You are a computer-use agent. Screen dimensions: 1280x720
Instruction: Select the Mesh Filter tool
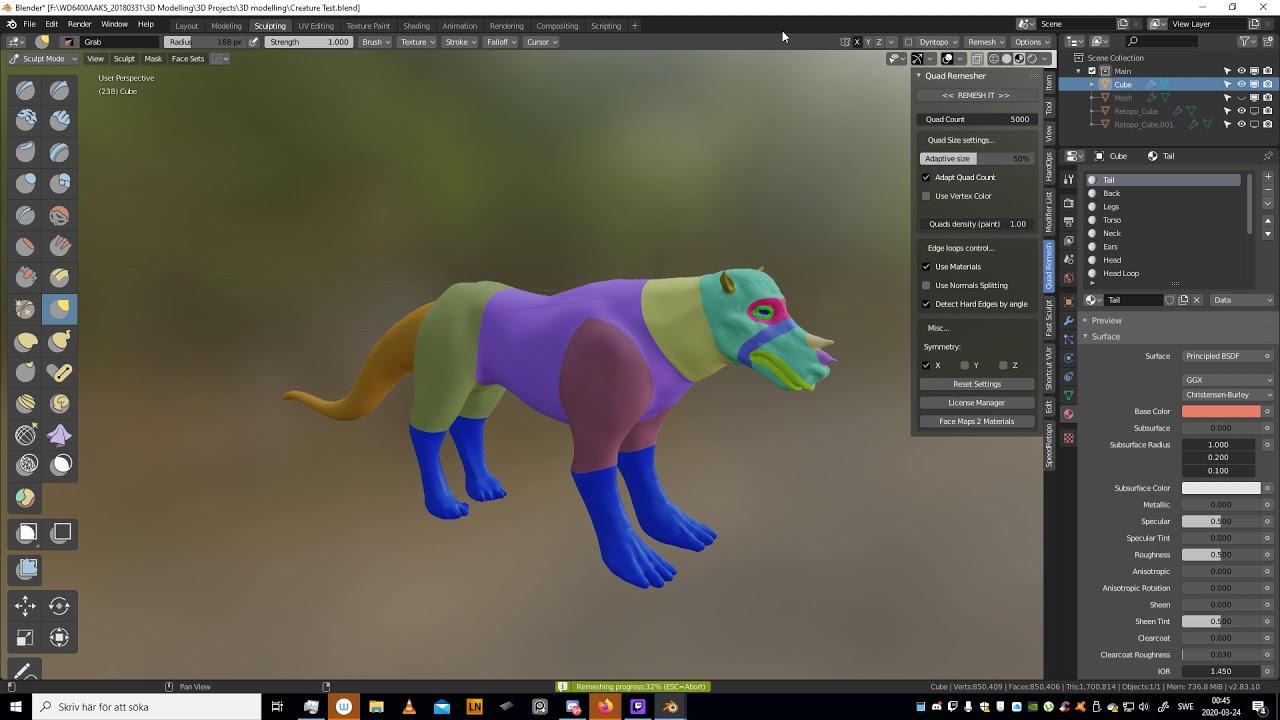click(27, 569)
